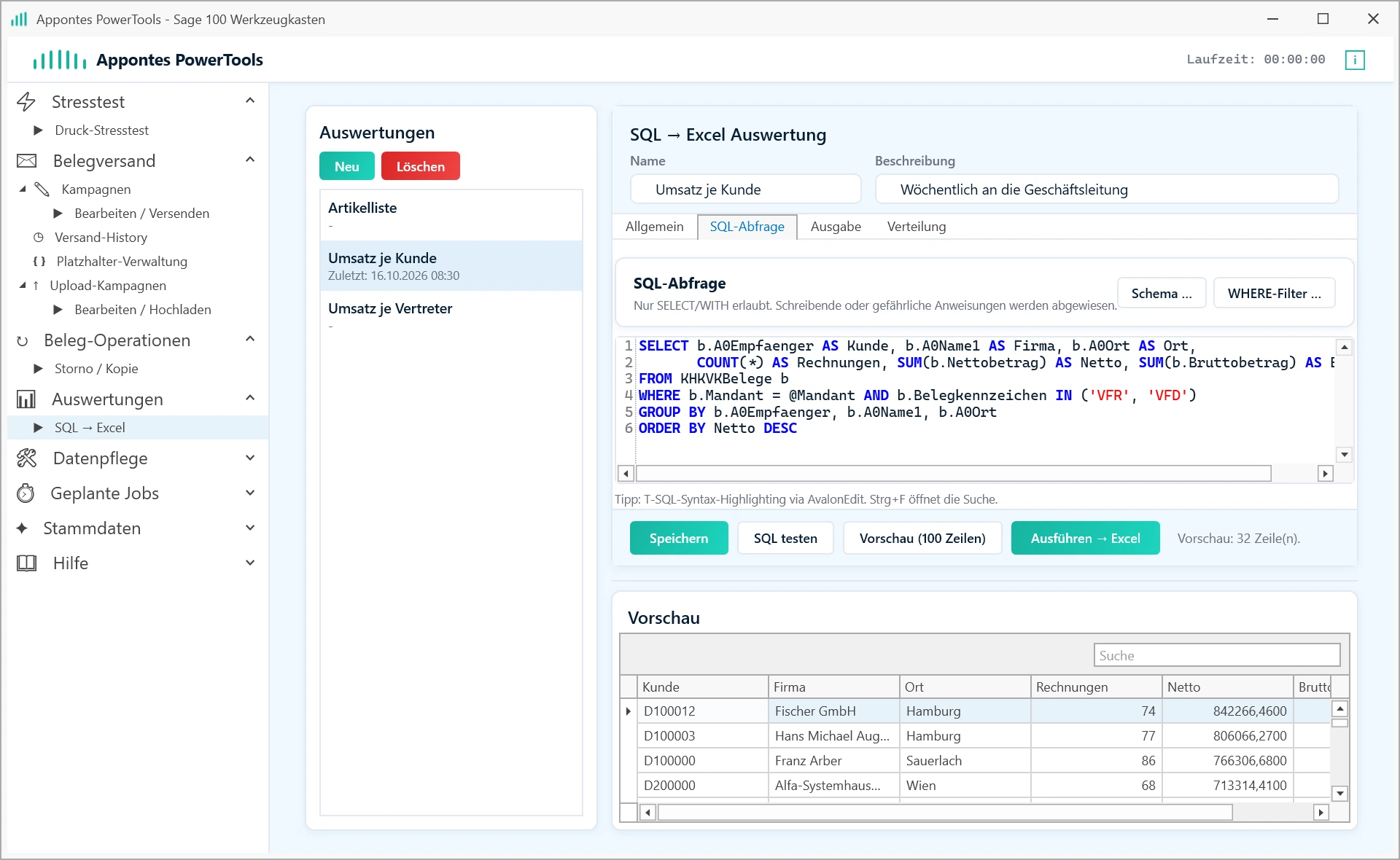Select Umsatz je Vertreter in list

[x=451, y=316]
